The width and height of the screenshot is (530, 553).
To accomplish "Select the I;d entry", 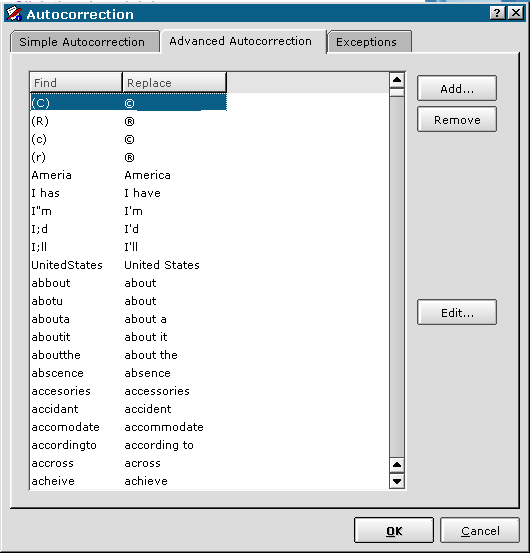I will (x=128, y=229).
